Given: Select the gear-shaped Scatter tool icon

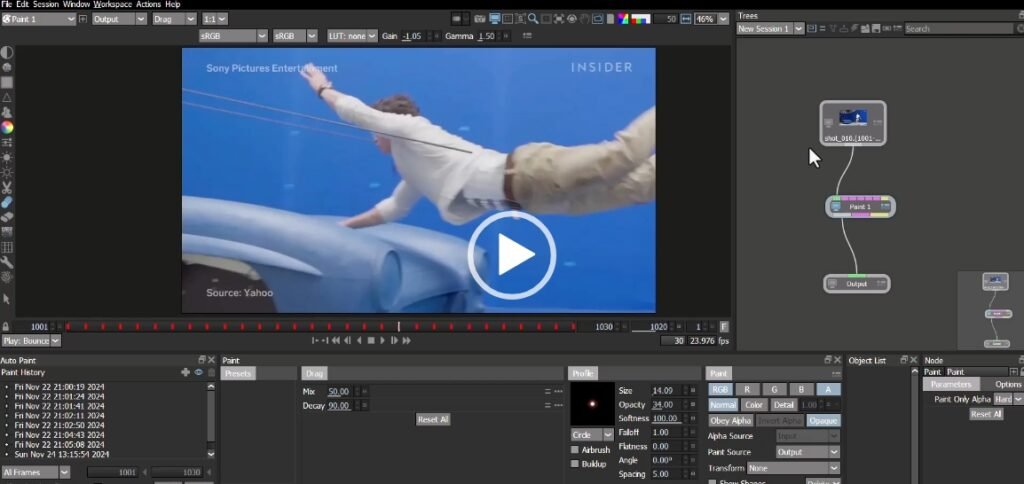Looking at the screenshot, I should pos(7,278).
